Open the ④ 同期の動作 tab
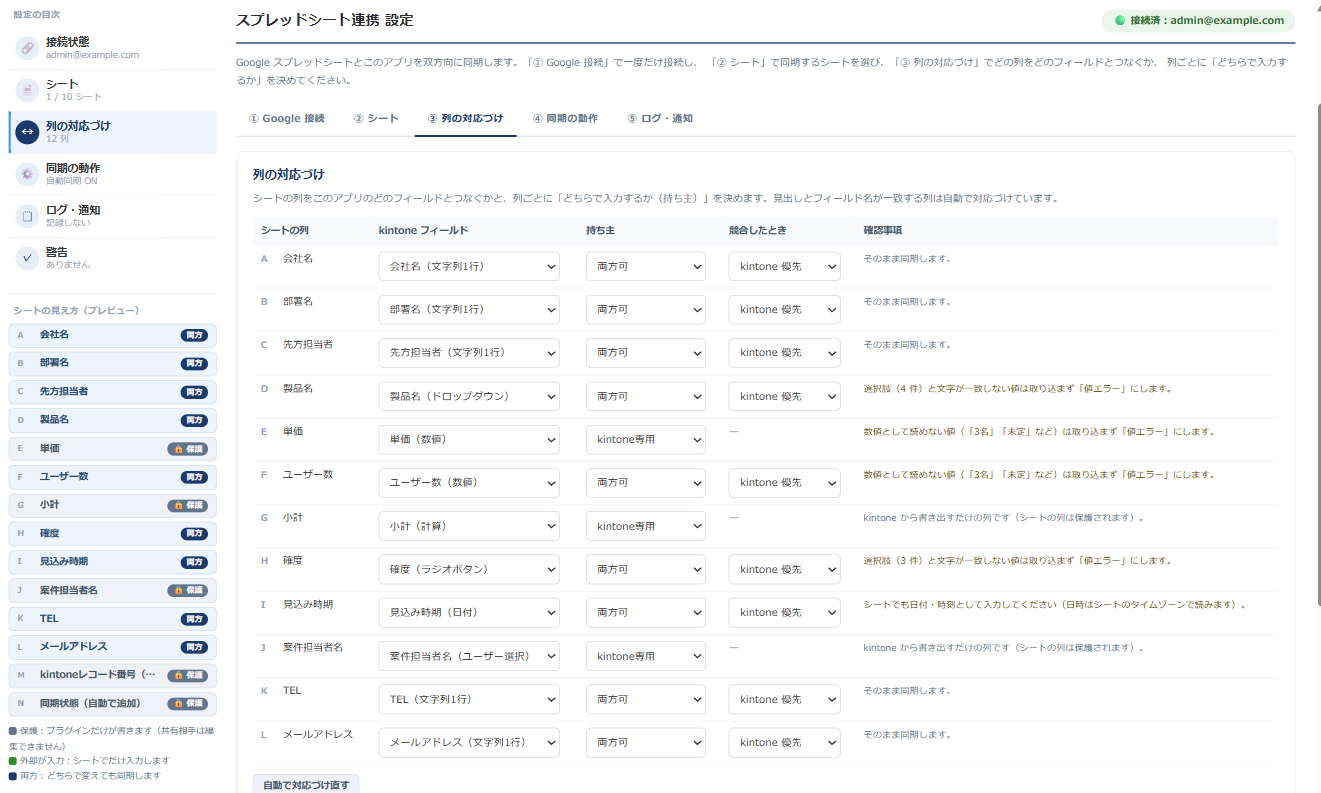The height and width of the screenshot is (793, 1321). click(x=565, y=118)
